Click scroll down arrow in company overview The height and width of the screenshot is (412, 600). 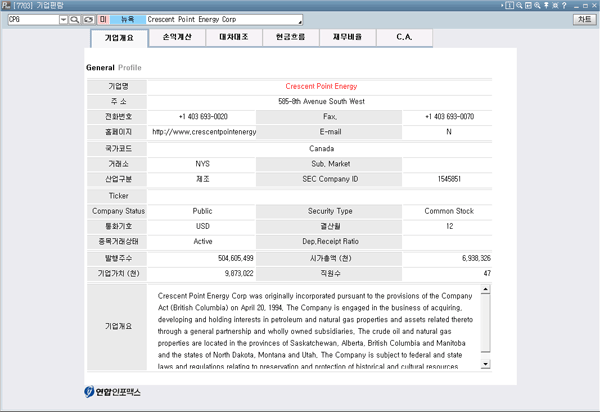point(485,365)
